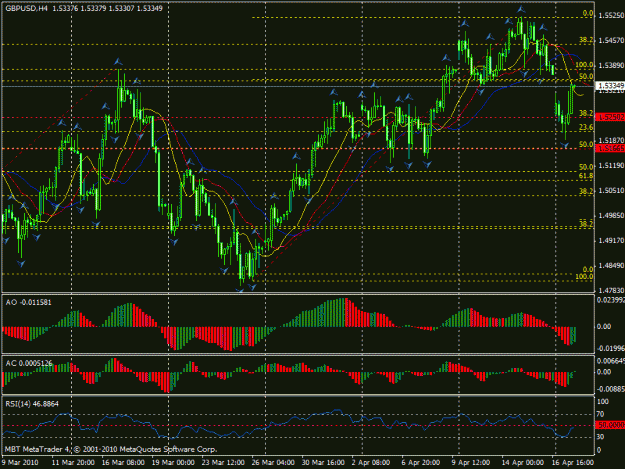Select the RSI scale value 100

603,402
